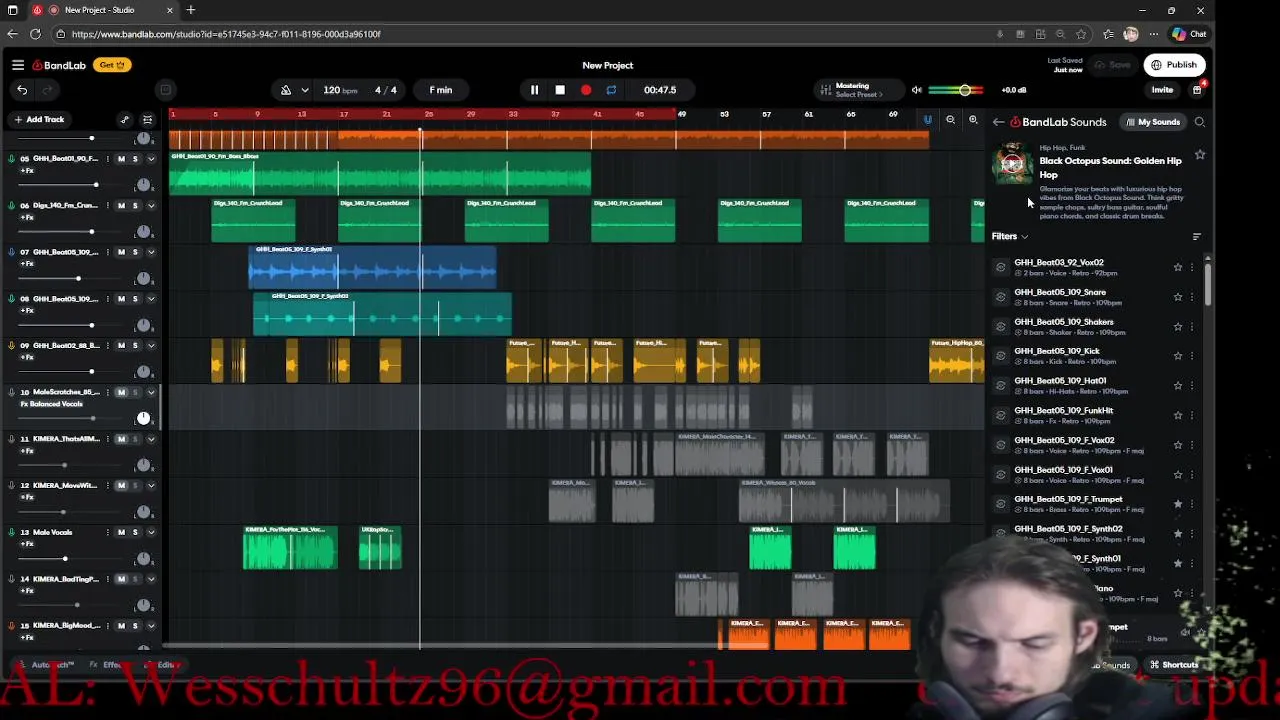Open the automation tool next to Add Track
This screenshot has height=720, width=1280.
pyautogui.click(x=125, y=119)
